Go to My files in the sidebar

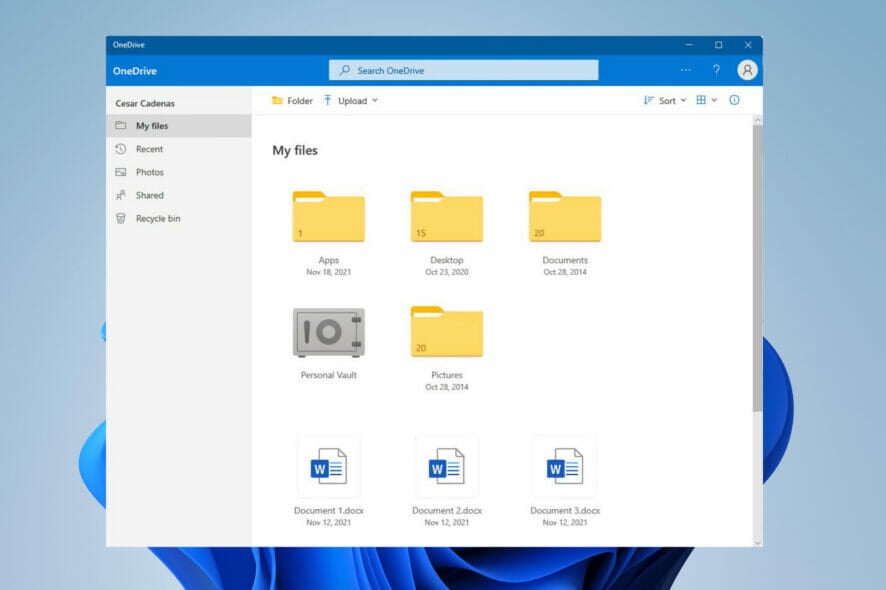click(179, 125)
